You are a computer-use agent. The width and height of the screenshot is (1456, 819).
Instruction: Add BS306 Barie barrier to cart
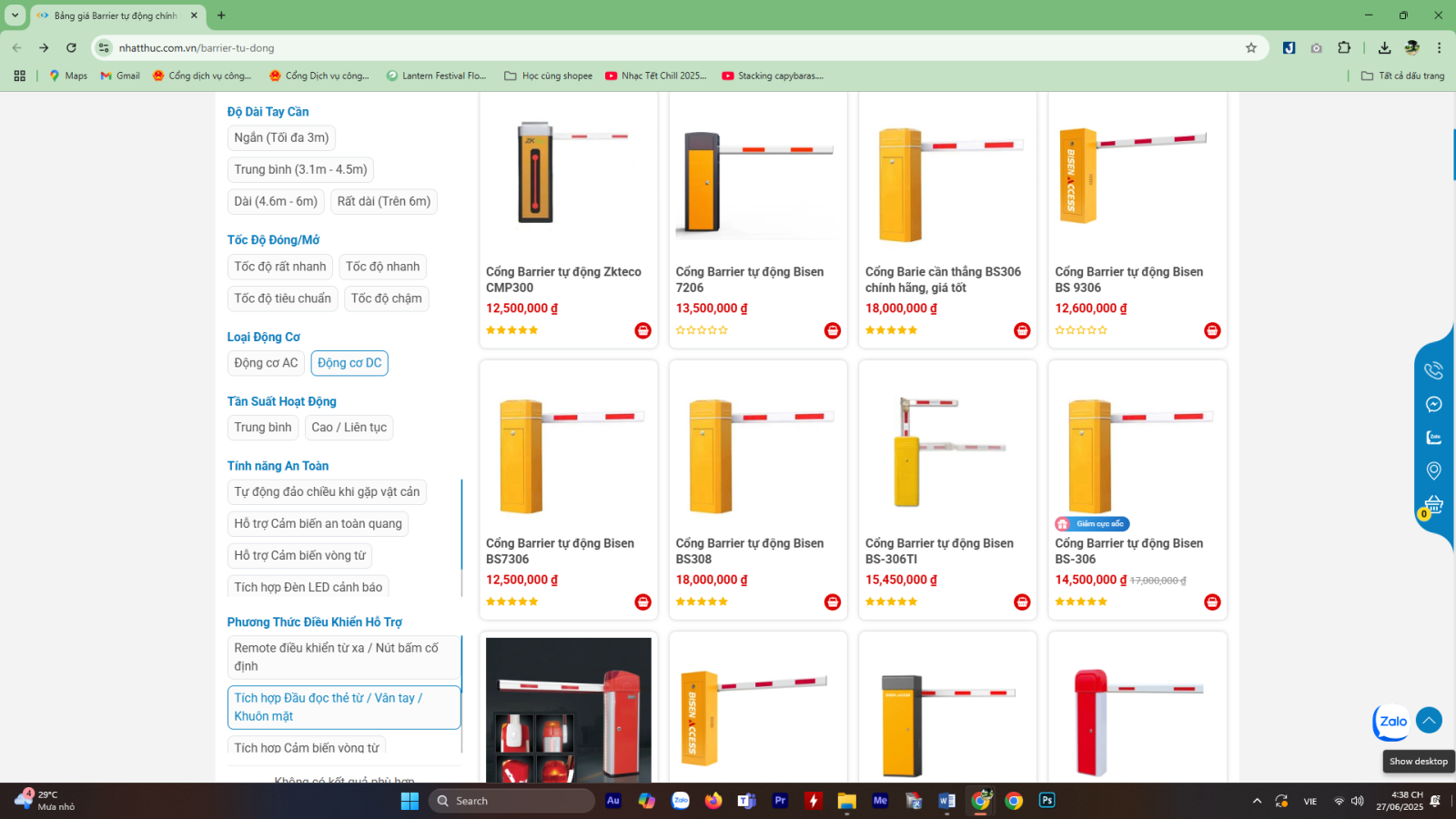[x=1022, y=330]
